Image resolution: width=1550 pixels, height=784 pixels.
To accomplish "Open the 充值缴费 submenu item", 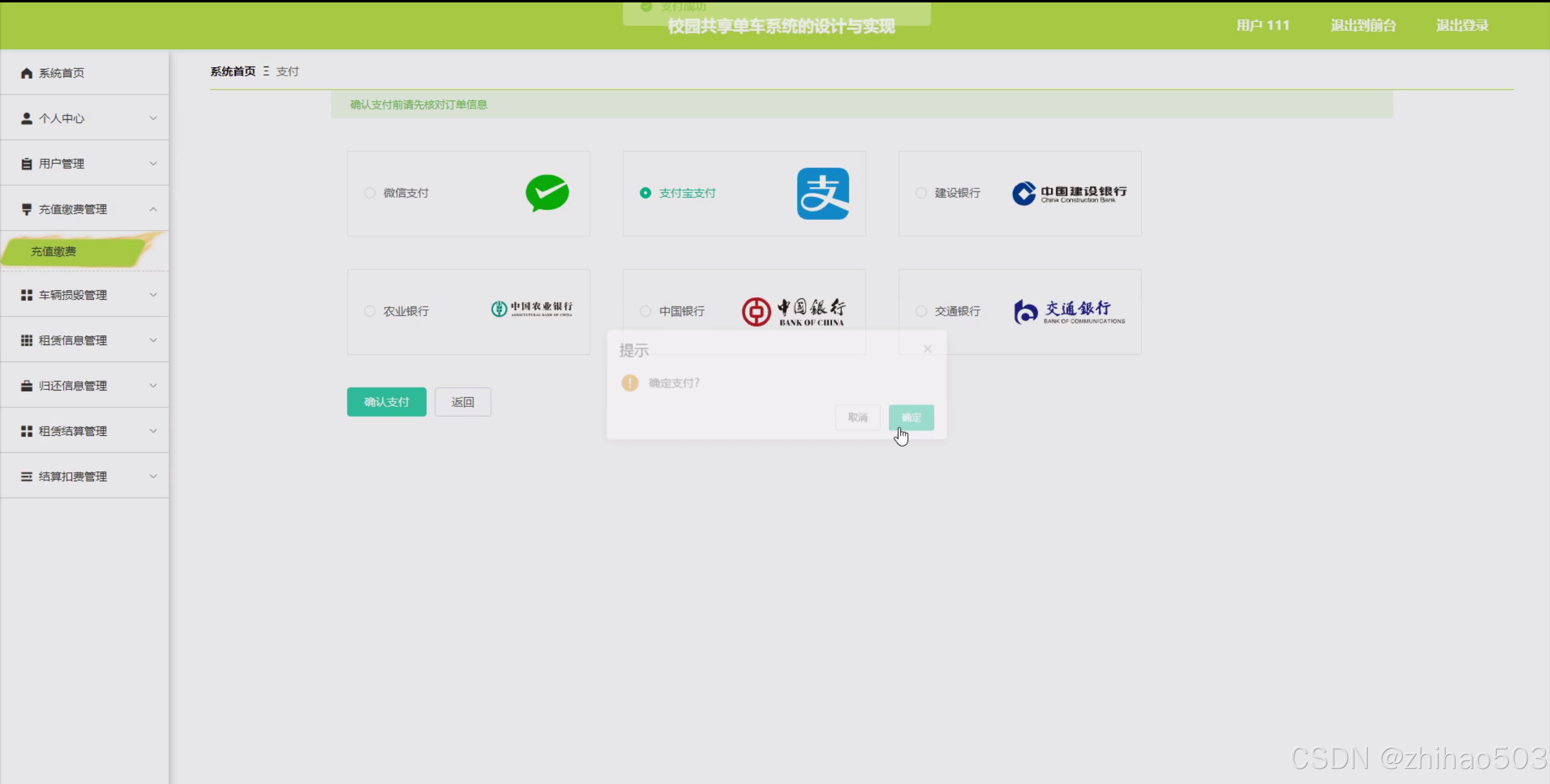I will pos(54,251).
